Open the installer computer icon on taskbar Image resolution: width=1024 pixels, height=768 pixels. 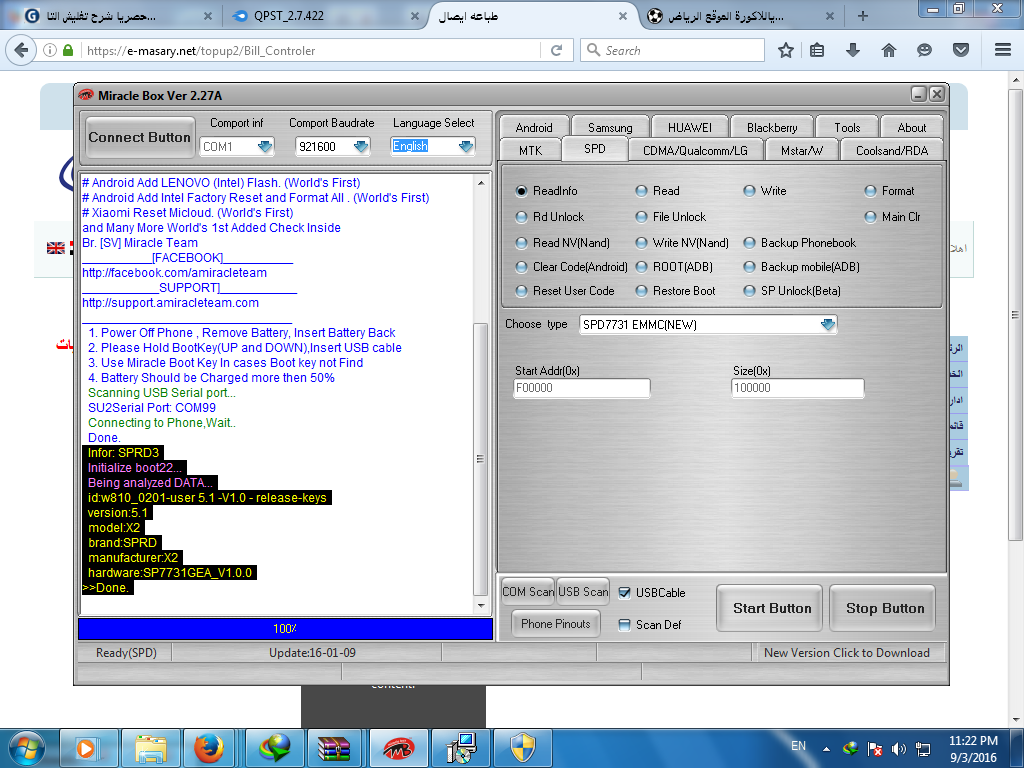point(461,748)
